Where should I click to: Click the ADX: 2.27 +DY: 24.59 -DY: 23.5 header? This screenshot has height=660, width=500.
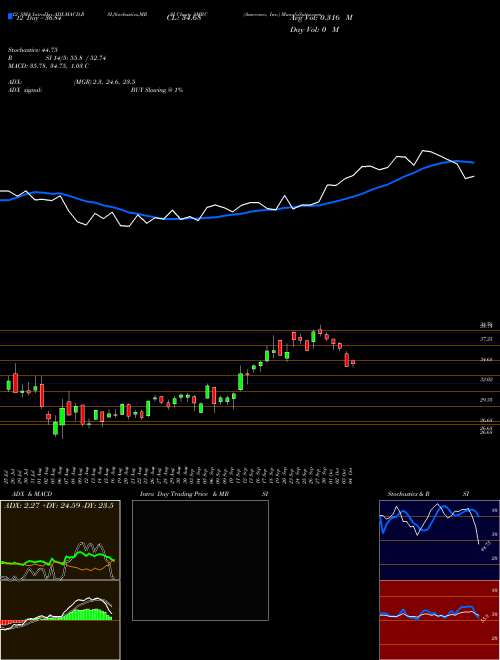59,506
